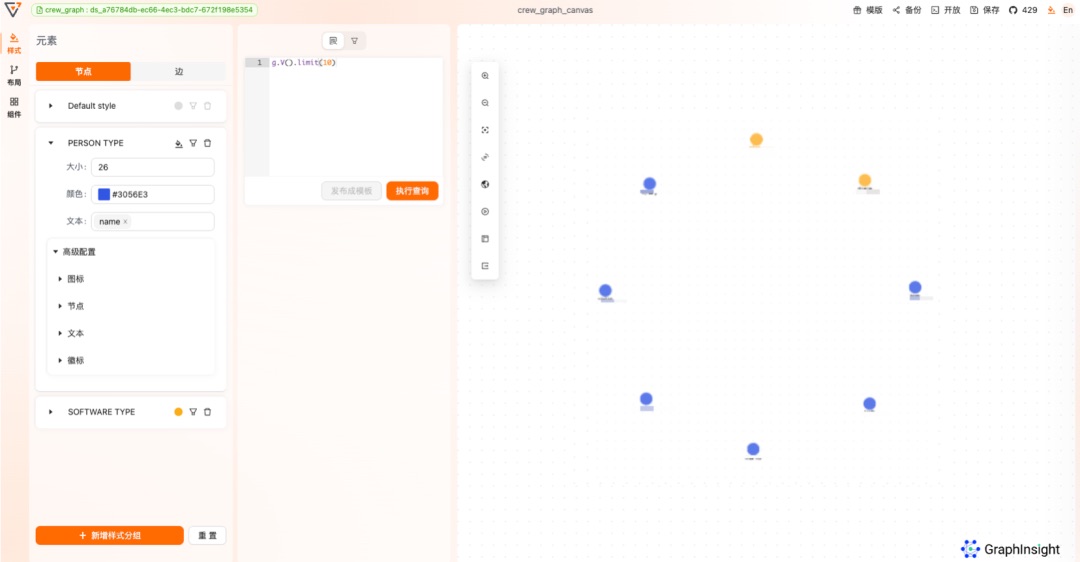Expand the Default style group
The image size is (1080, 562).
[x=51, y=106]
